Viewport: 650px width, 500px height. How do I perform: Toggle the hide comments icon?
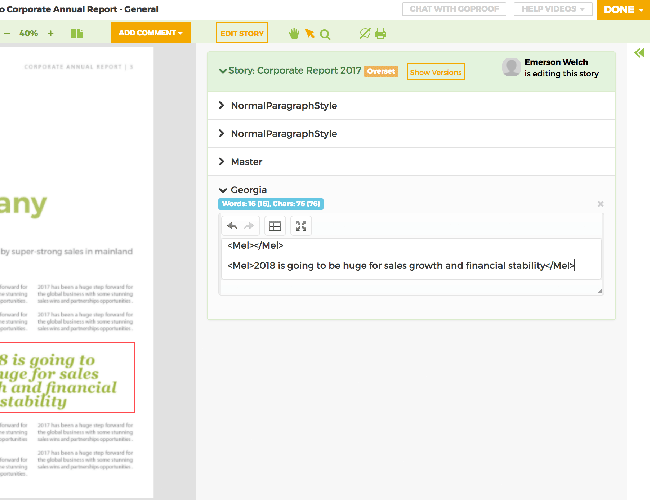coord(365,33)
